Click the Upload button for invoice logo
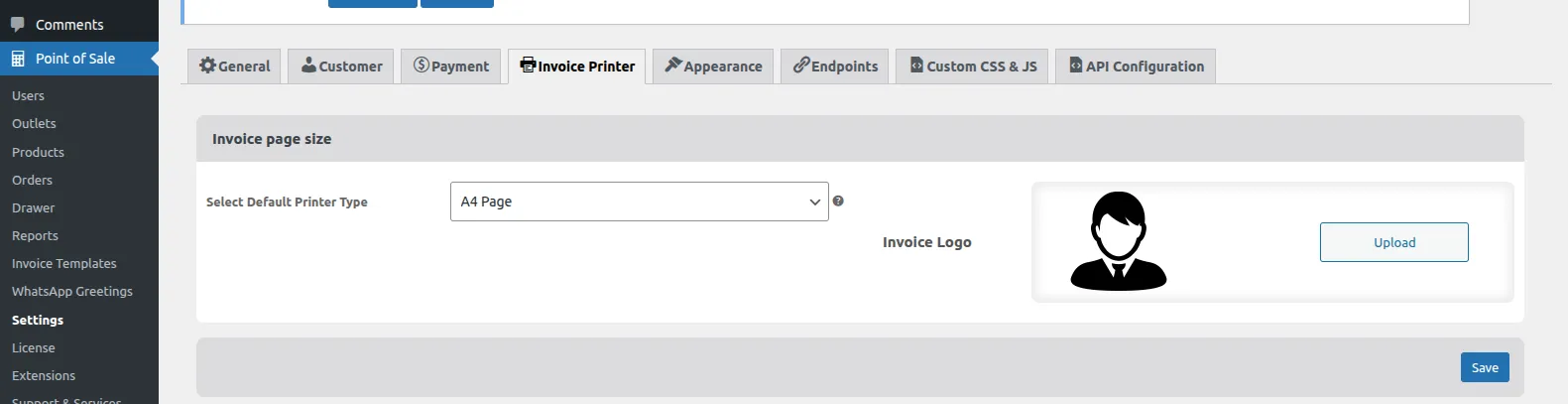This screenshot has width=1568, height=404. coord(1393,242)
